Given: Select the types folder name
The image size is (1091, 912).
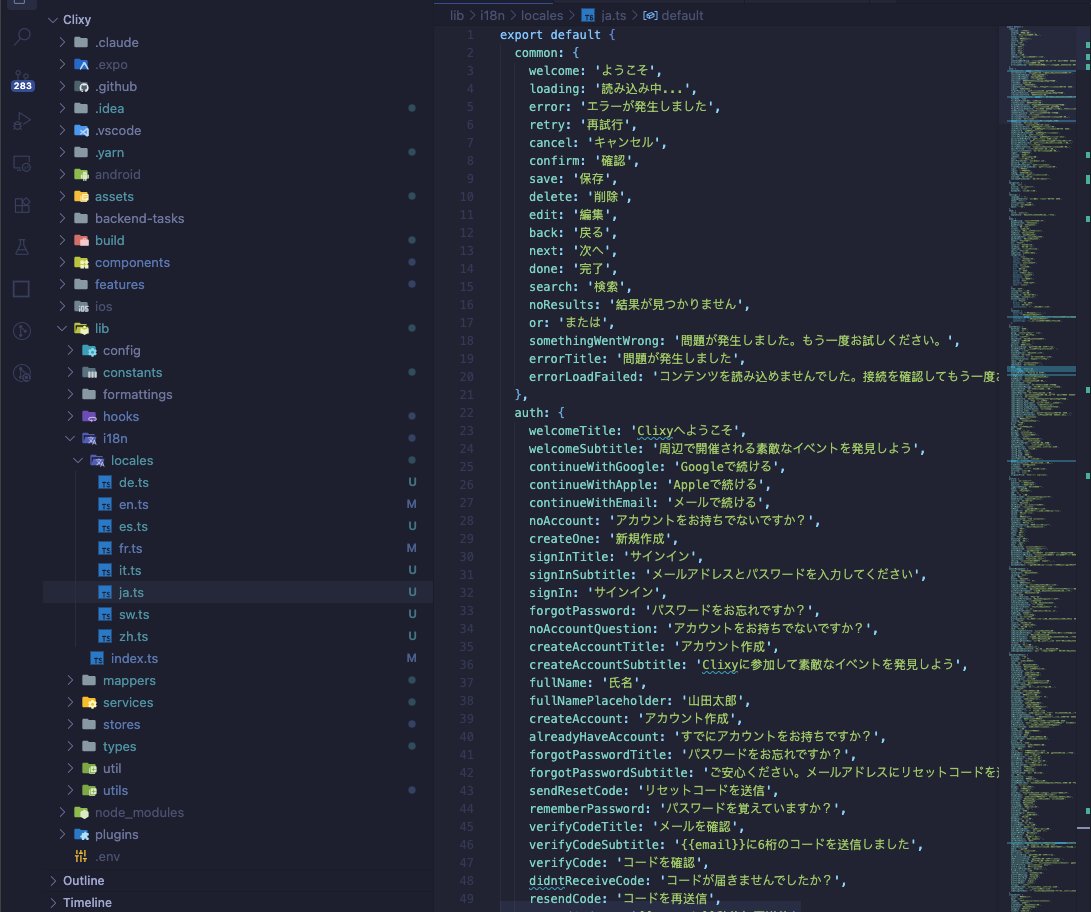Looking at the screenshot, I should [119, 746].
